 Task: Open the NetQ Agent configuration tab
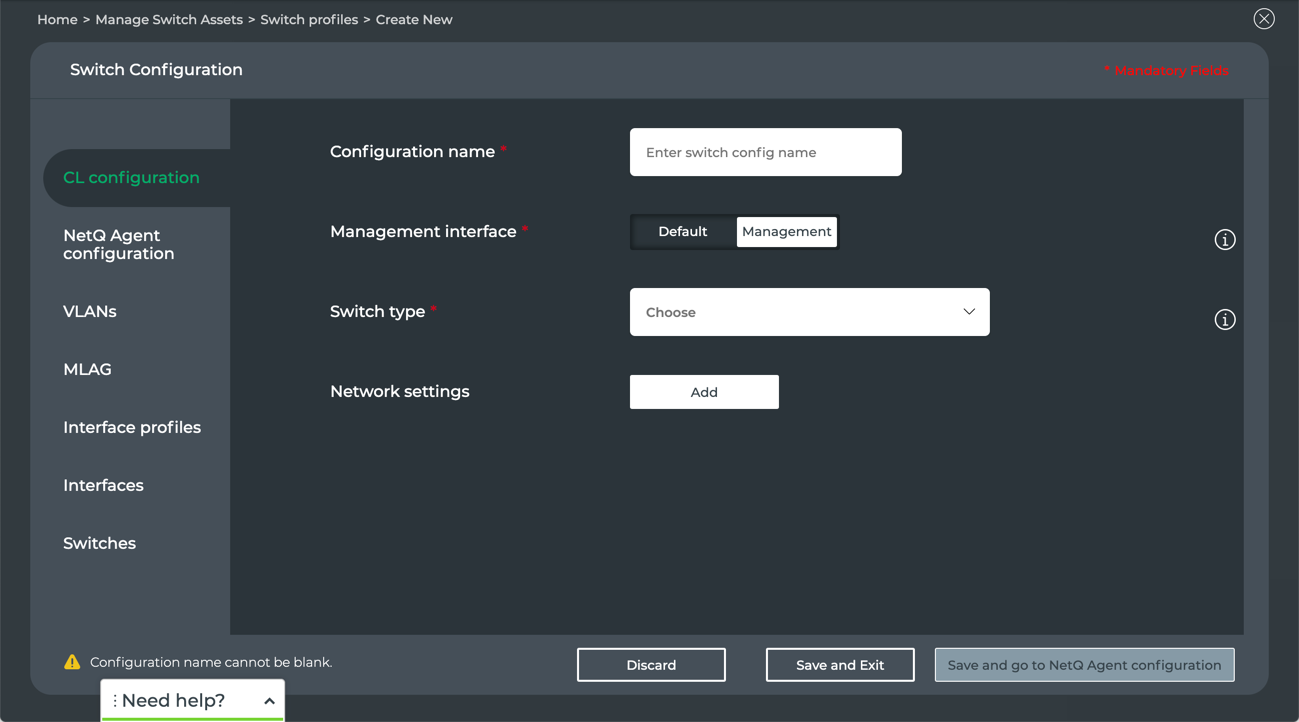click(x=118, y=245)
